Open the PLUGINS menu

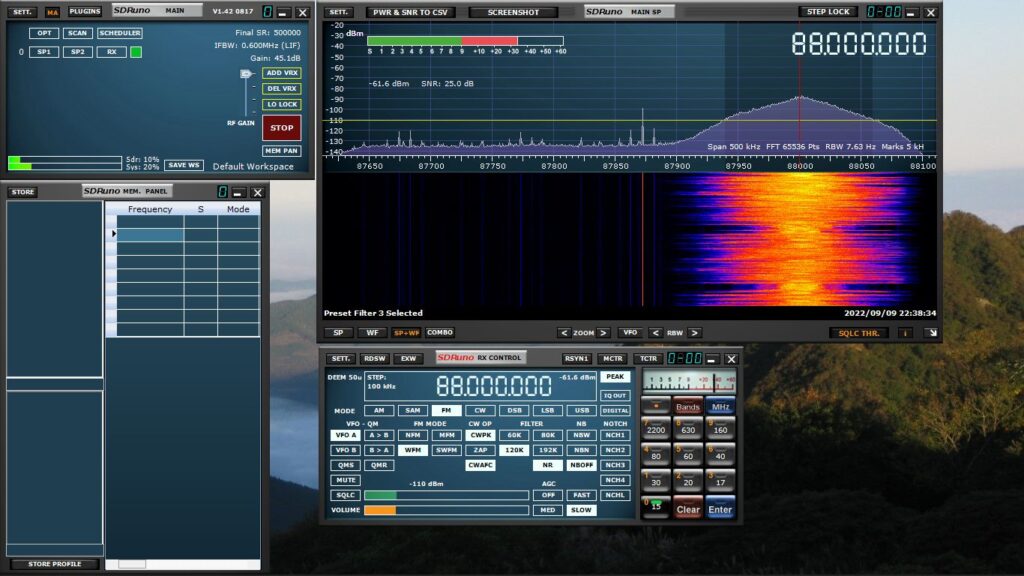(x=85, y=12)
